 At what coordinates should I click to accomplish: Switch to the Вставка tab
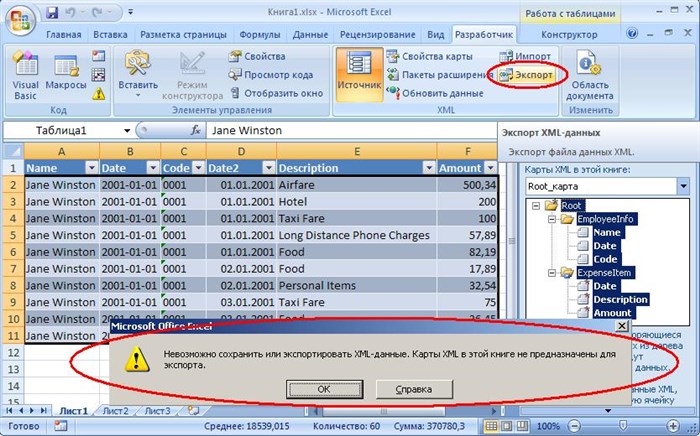pos(110,34)
